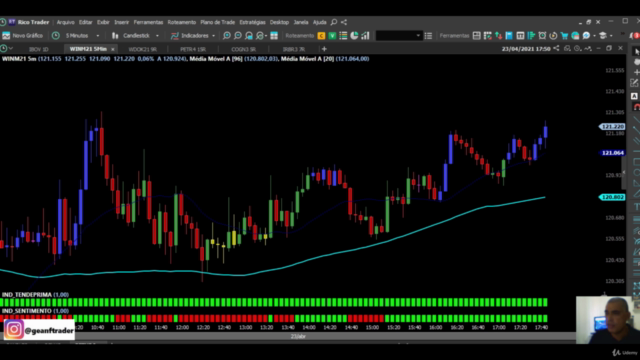The width and height of the screenshot is (640, 360).
Task: Open the Inserir menu
Action: point(122,22)
